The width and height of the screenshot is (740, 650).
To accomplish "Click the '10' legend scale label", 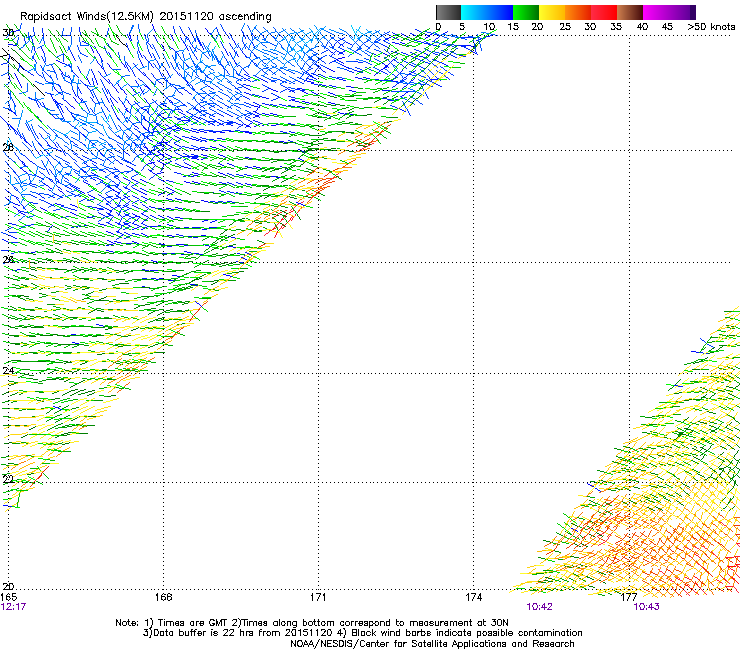I will coord(489,27).
